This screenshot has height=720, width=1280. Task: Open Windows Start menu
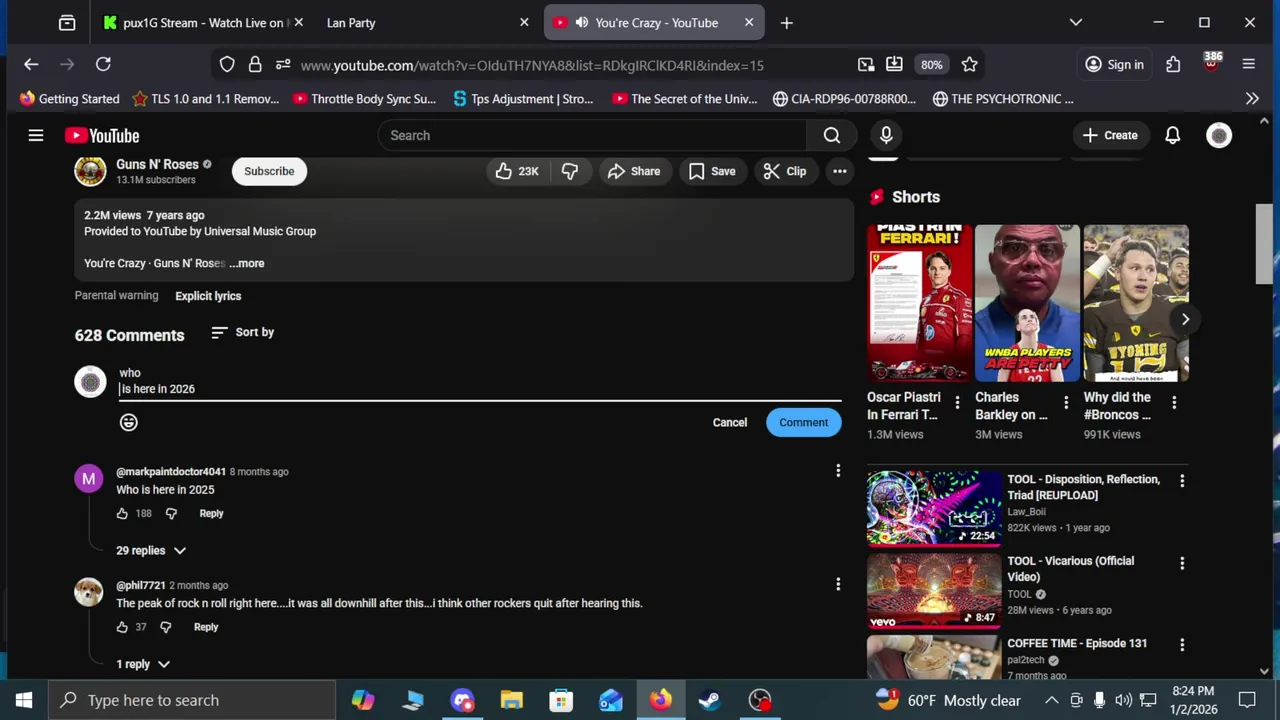point(24,700)
